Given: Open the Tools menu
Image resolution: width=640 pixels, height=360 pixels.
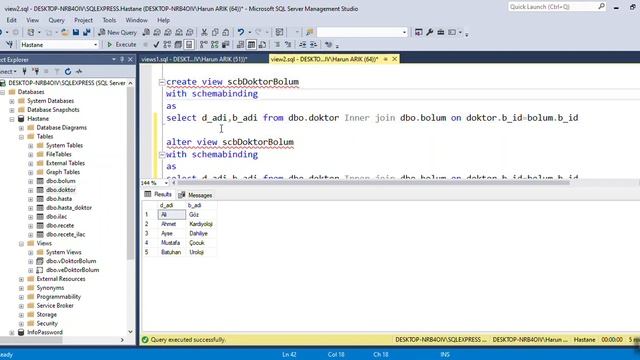Looking at the screenshot, I should click(x=109, y=20).
